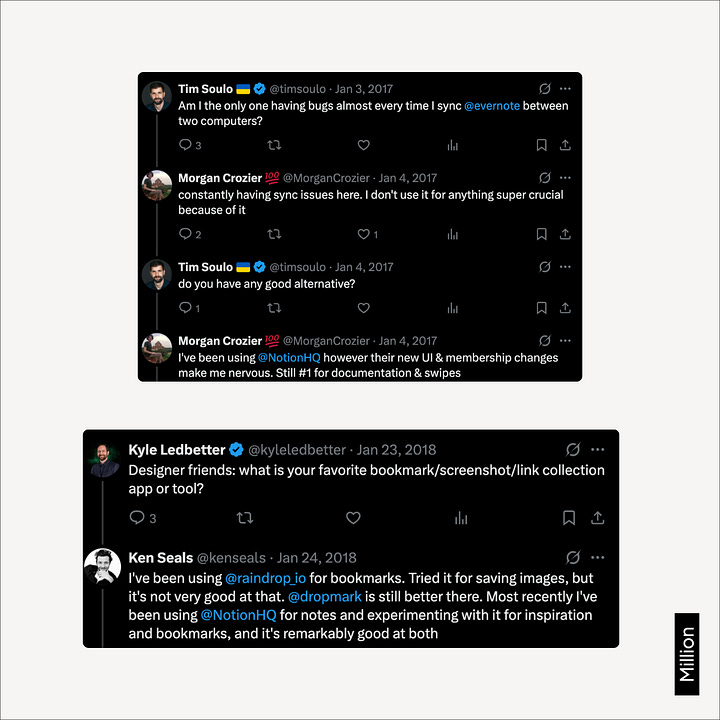Share Kyle Ledbetter's tweet via share icon

597,518
